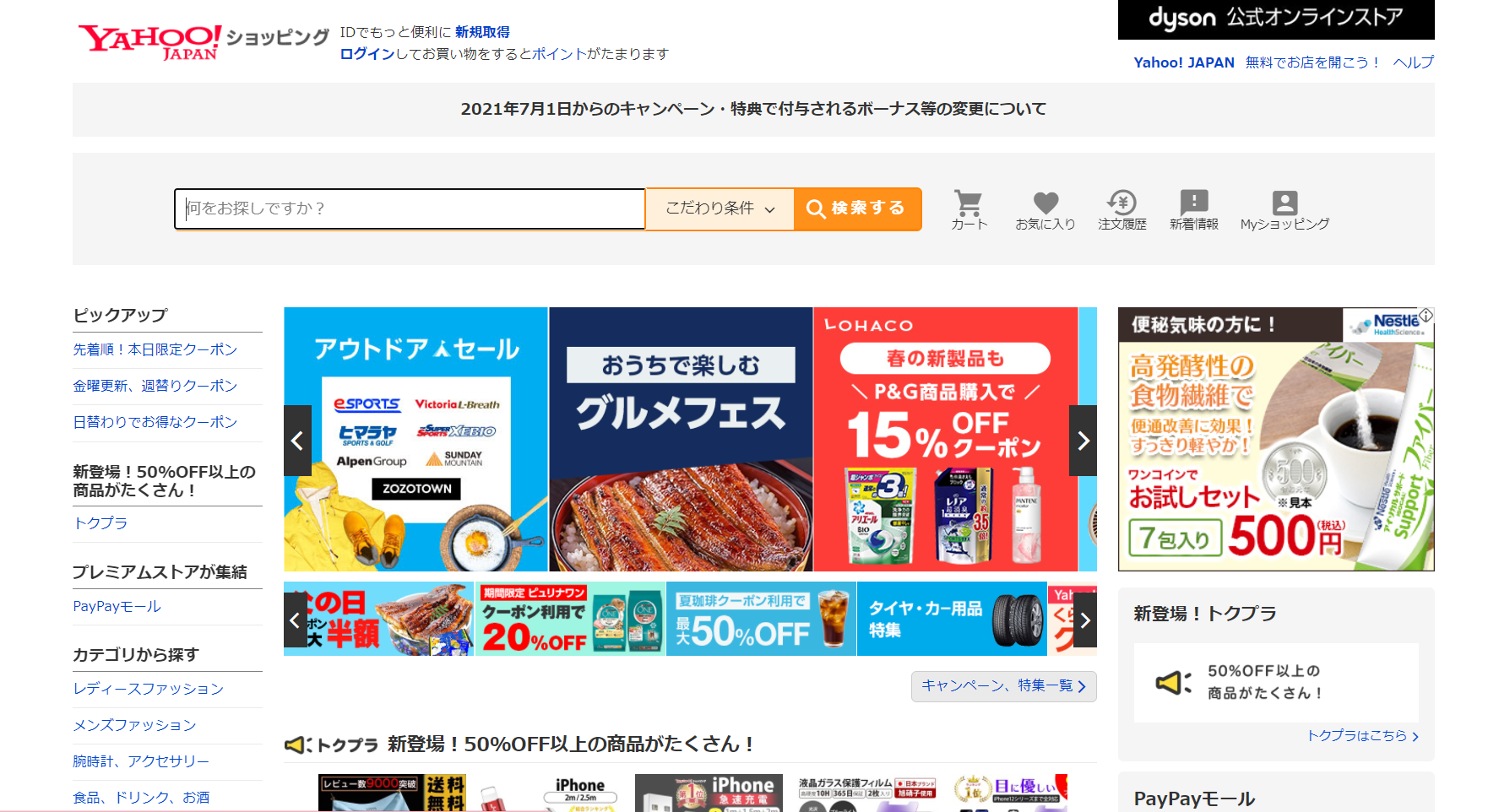This screenshot has height=812, width=1499.
Task: Open favorites heart icon
Action: tap(1045, 203)
